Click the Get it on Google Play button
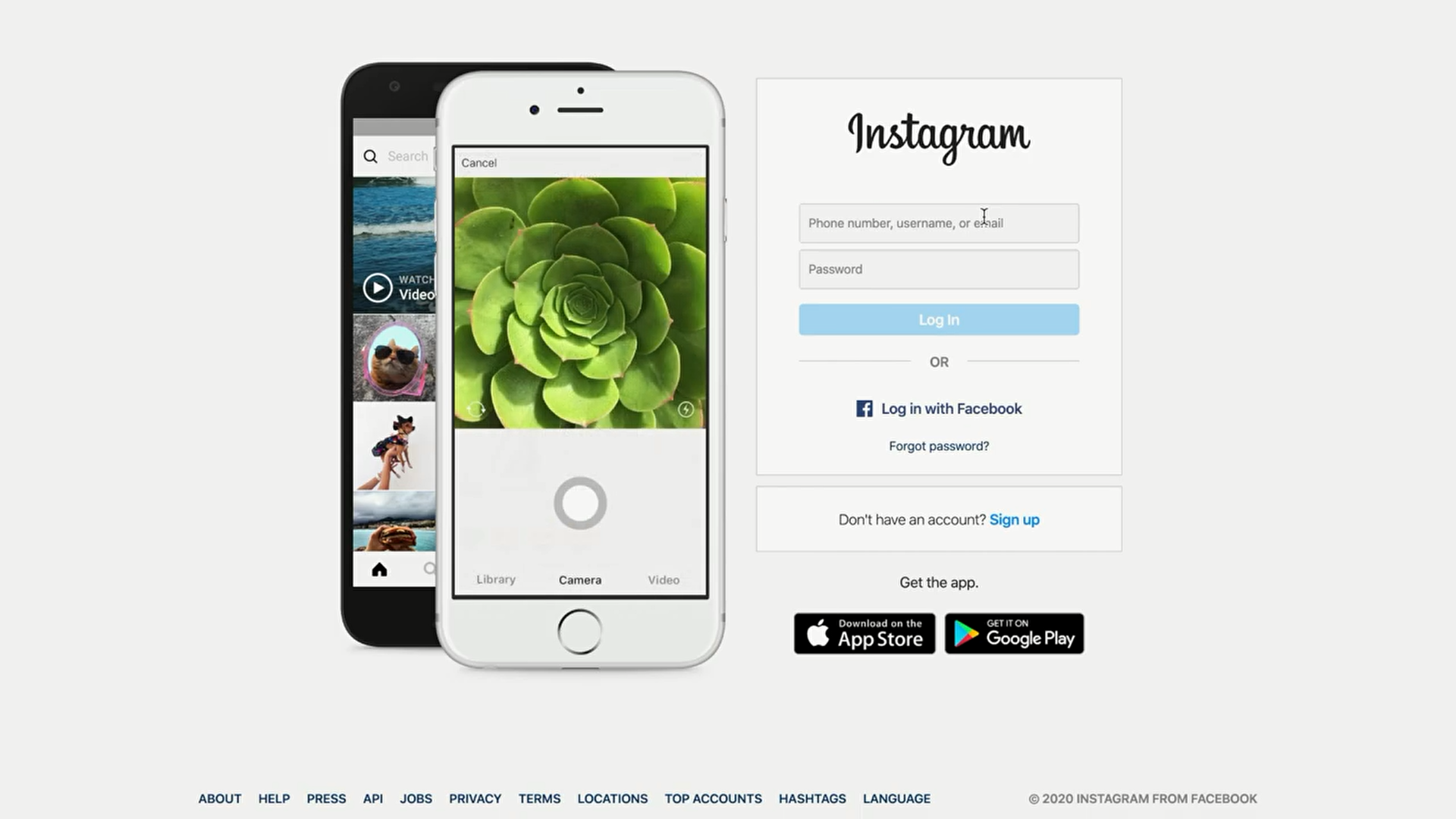The width and height of the screenshot is (1456, 819). click(1014, 633)
